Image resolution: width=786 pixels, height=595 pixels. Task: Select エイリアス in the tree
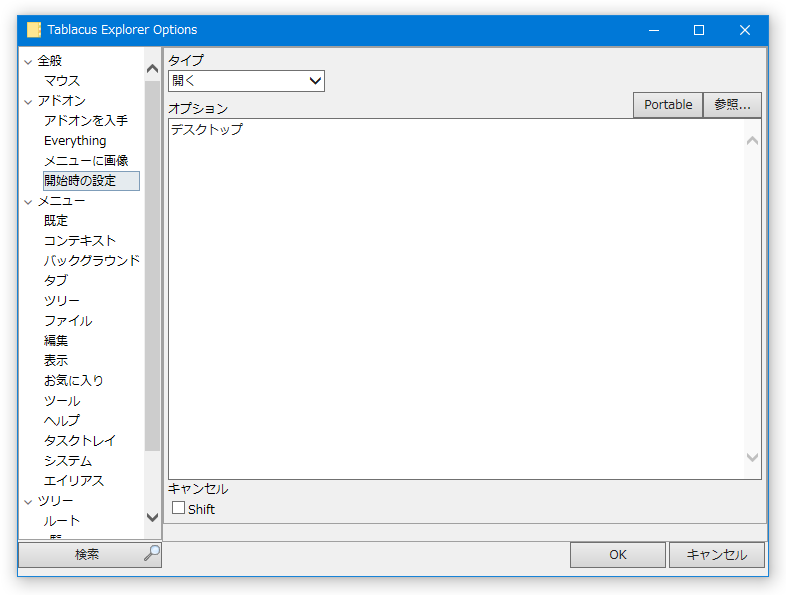pos(74,481)
